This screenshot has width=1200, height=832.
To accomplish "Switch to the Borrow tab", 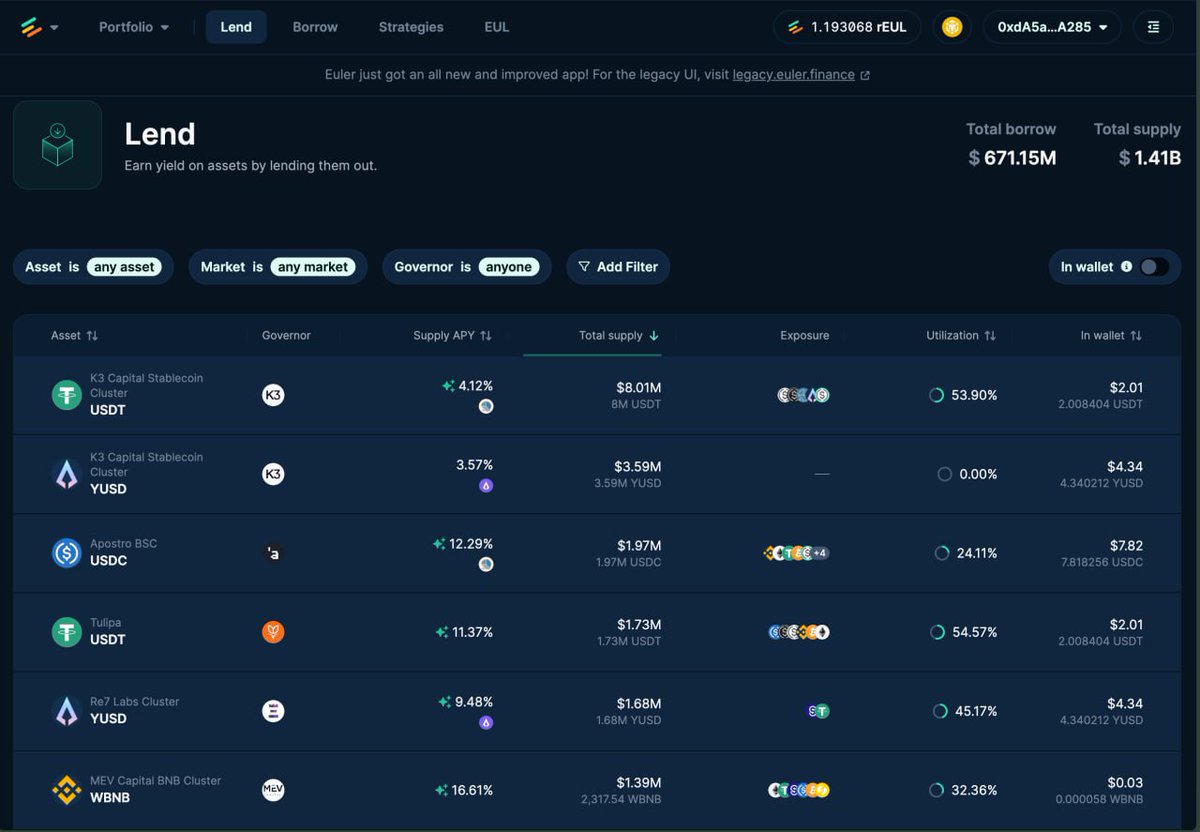I will (315, 27).
